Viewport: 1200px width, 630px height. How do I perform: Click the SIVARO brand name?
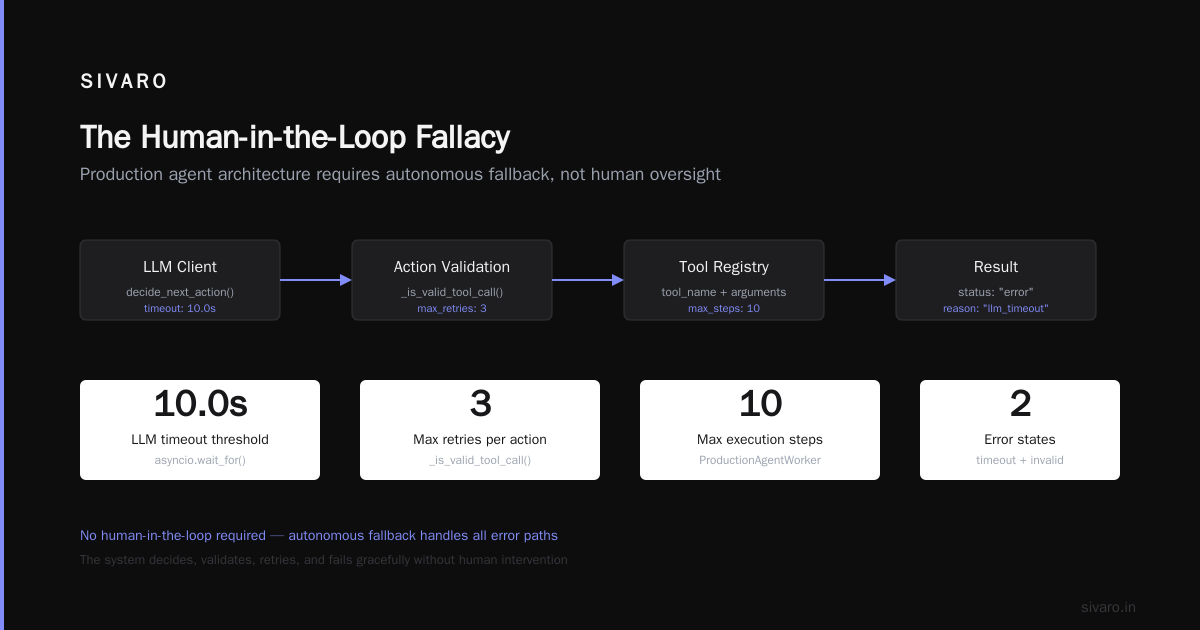click(x=124, y=82)
